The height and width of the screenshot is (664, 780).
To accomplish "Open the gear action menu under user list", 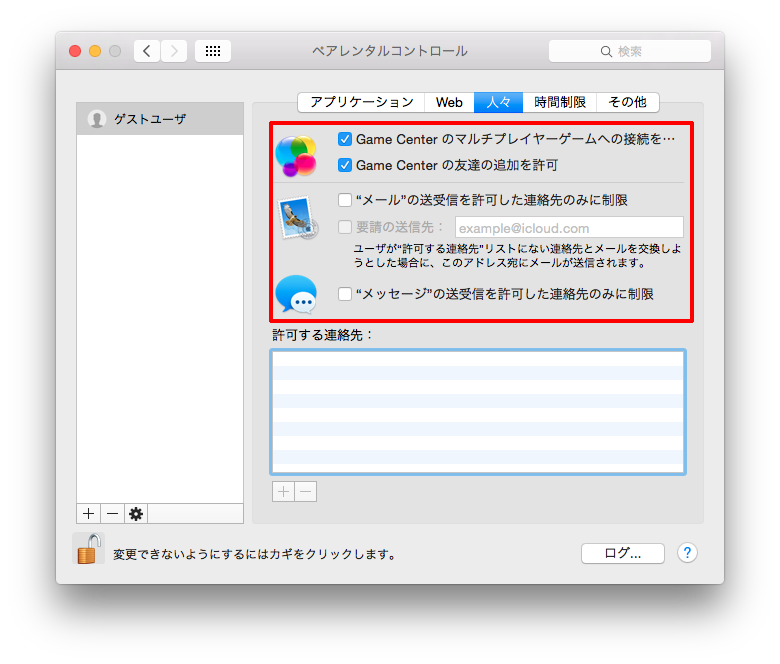I will [x=136, y=513].
